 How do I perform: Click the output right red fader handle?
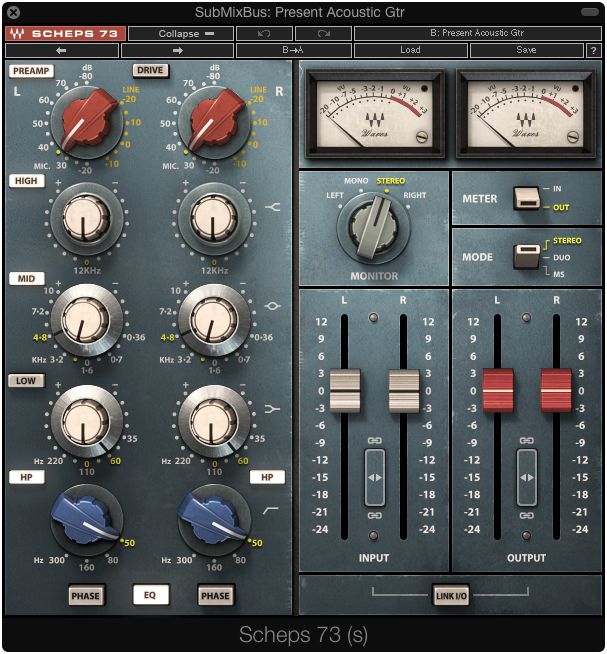[557, 390]
